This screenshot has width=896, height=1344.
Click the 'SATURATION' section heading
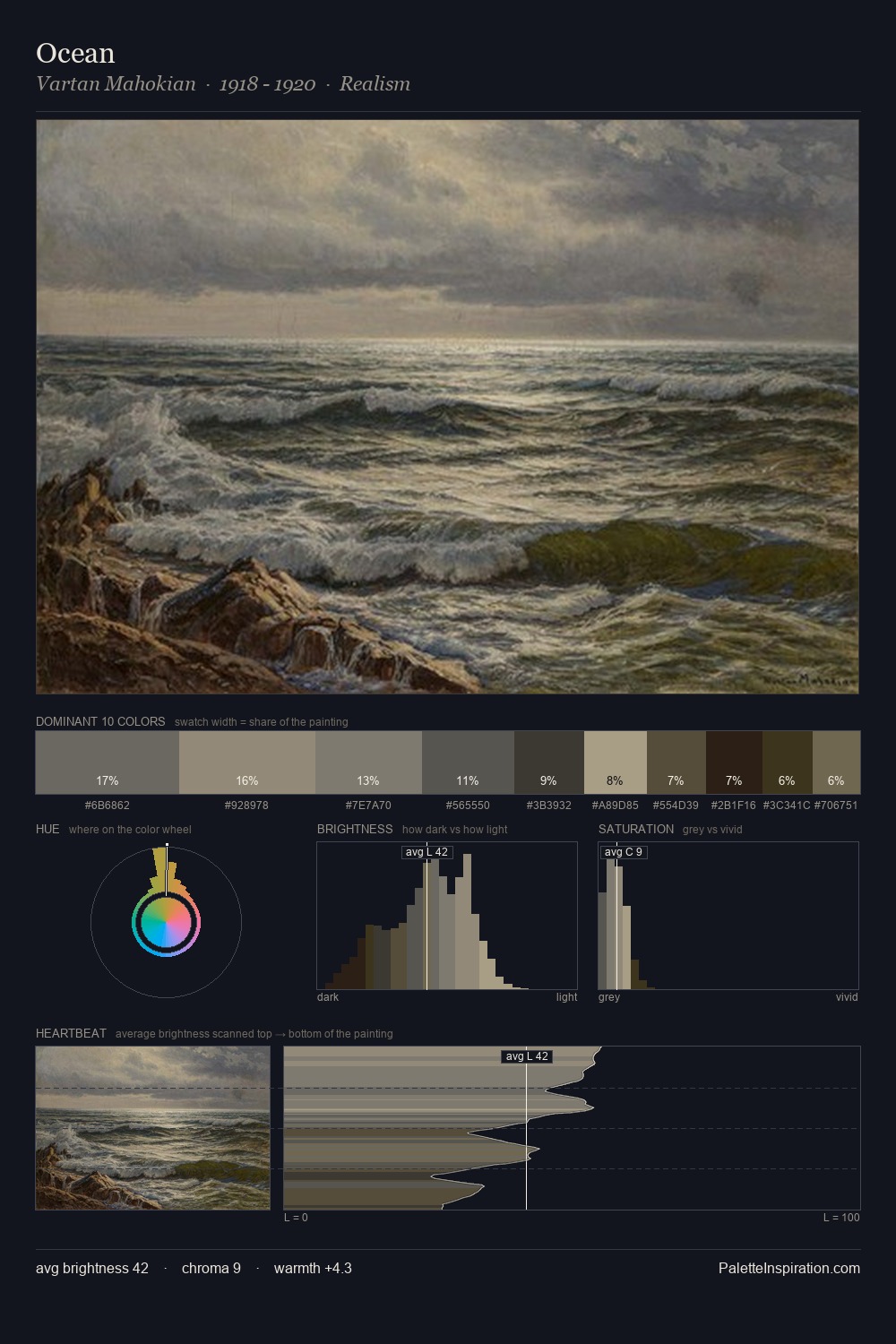coord(636,829)
